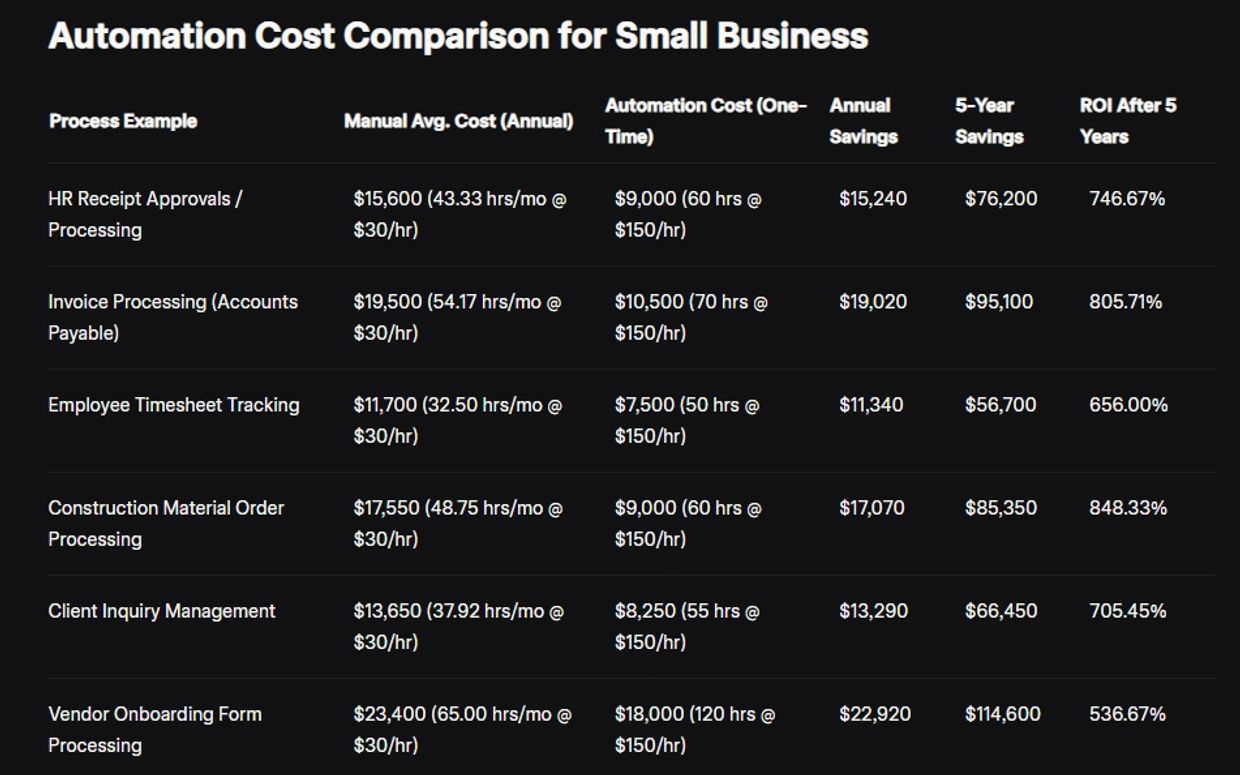Select the "5-Year Savings" column header
The image size is (1240, 775).
pos(988,121)
